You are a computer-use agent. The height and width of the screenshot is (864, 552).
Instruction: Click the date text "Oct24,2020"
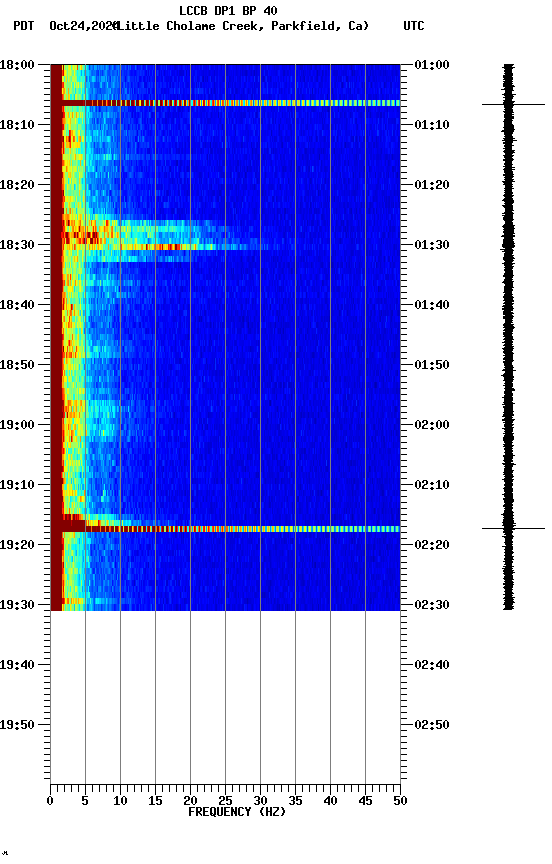83,26
